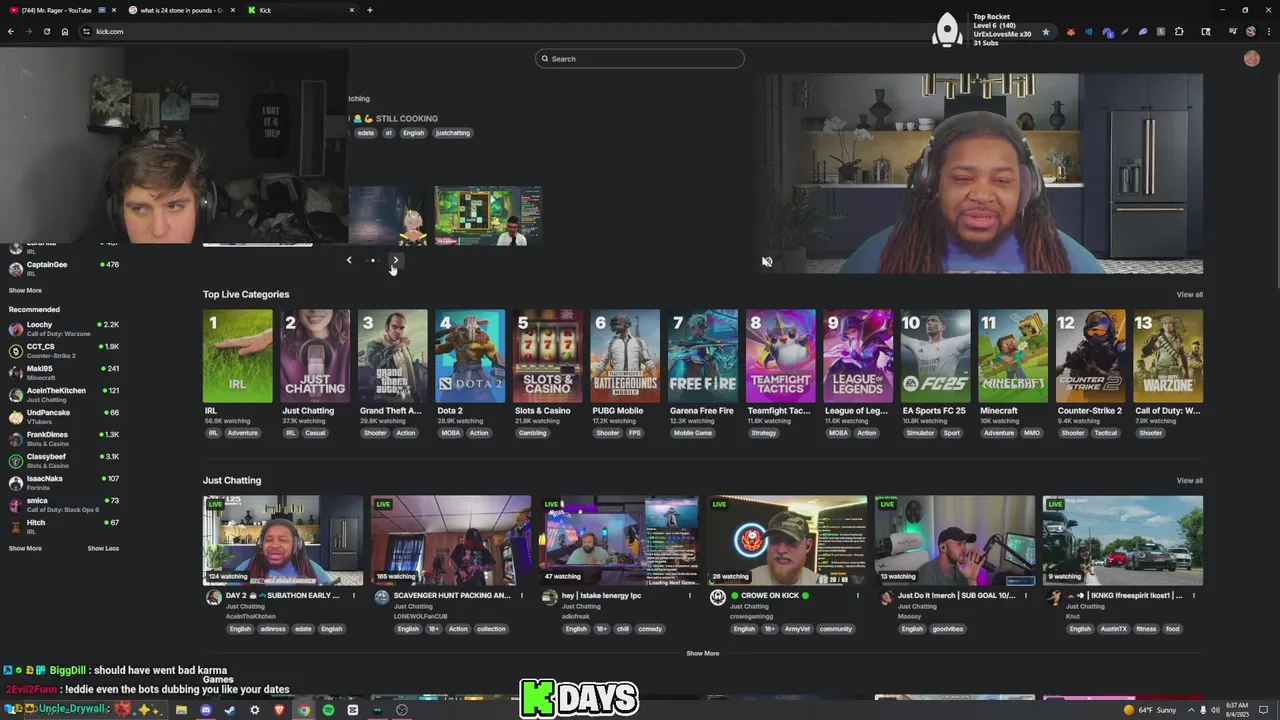This screenshot has height=720, width=1280.
Task: Open AceInTheKitchen channel in the sidebar
Action: tap(64, 395)
